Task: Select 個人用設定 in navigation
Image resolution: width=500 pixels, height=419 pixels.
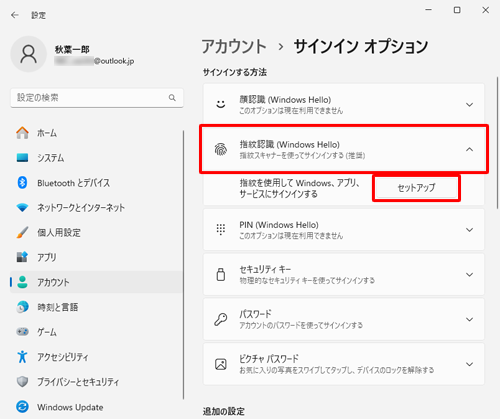Action: pyautogui.click(x=97, y=232)
